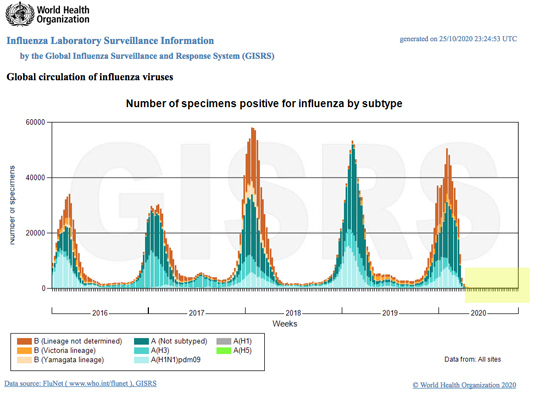This screenshot has width=539, height=399.
Task: Click the generated on 25/10/2020 timestamp
Action: click(458, 39)
